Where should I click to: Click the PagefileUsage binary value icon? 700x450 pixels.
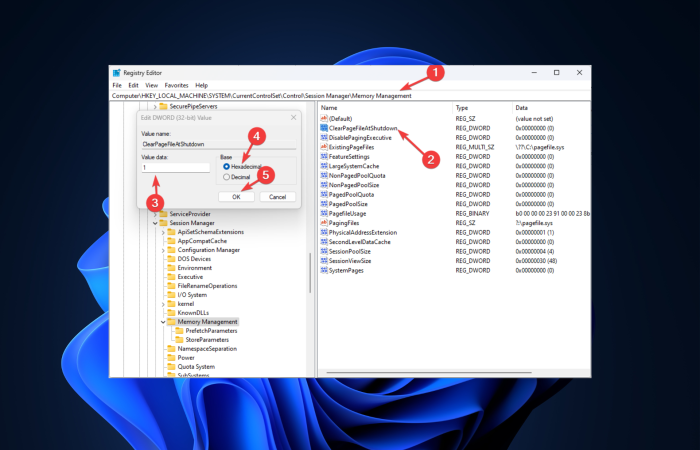(324, 213)
